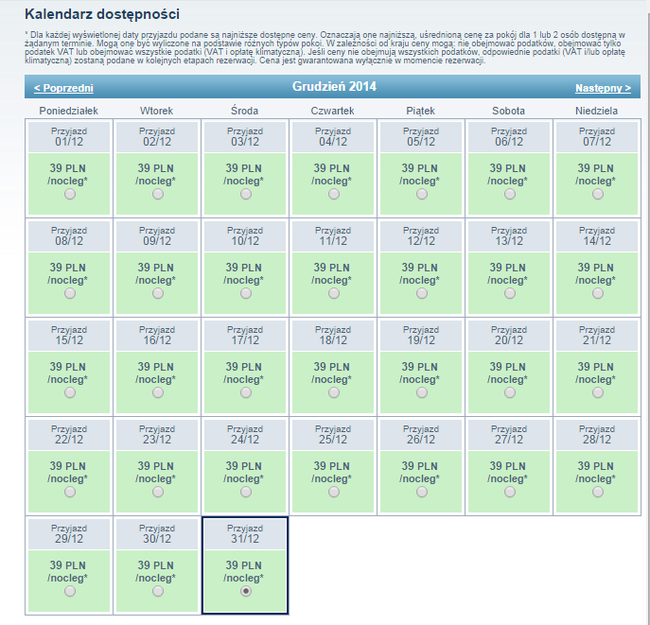
Task: Choose the 16/12 radio button
Action: [x=158, y=392]
